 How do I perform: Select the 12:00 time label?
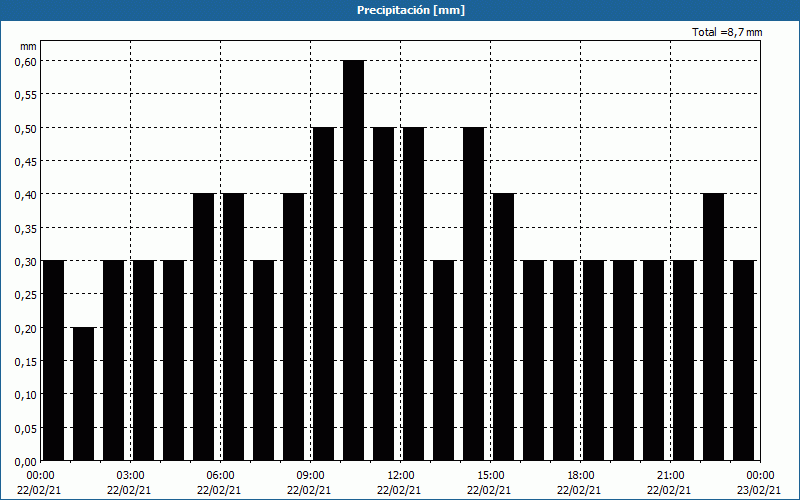(401, 476)
